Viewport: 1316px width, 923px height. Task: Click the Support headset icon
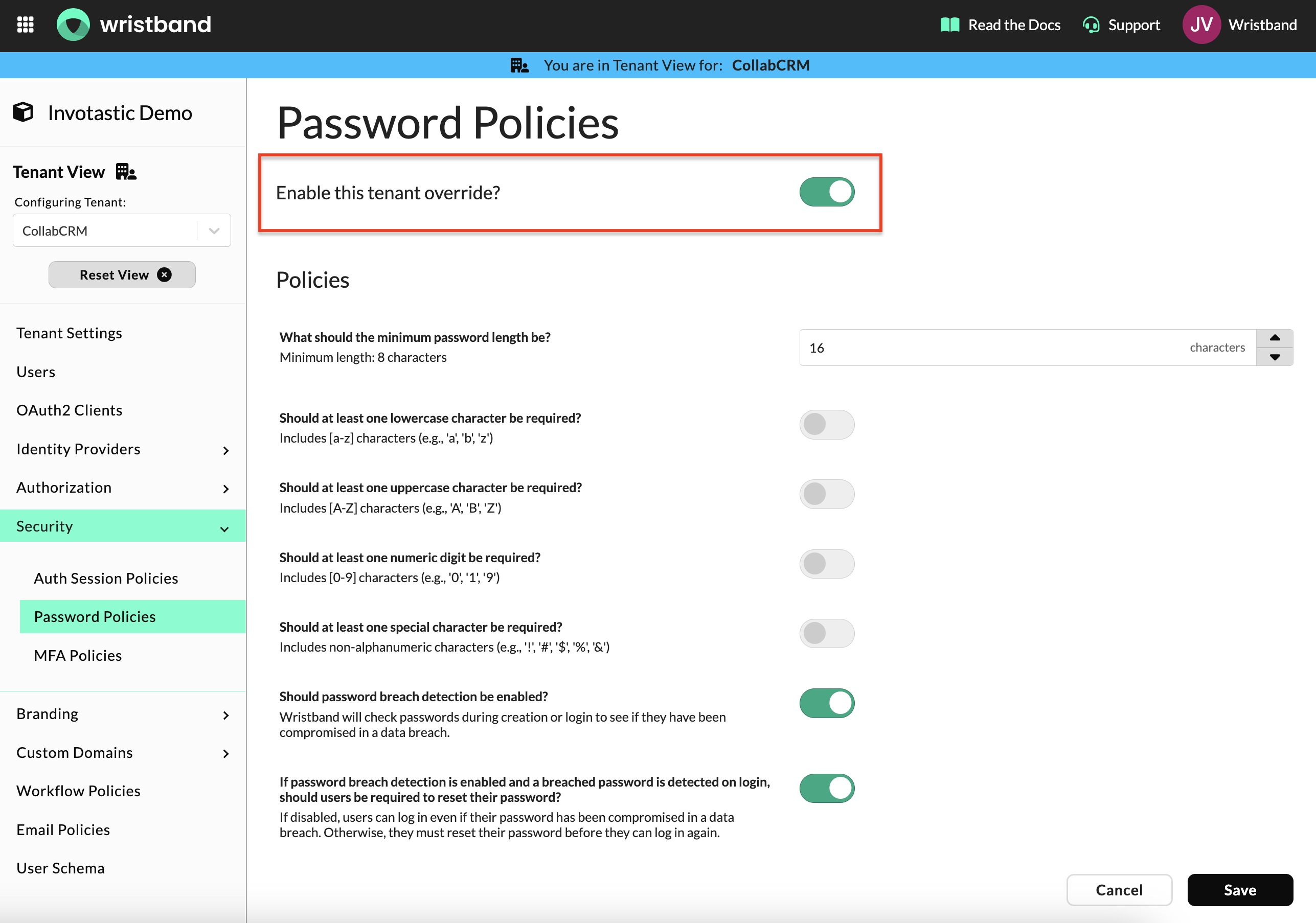(x=1091, y=25)
